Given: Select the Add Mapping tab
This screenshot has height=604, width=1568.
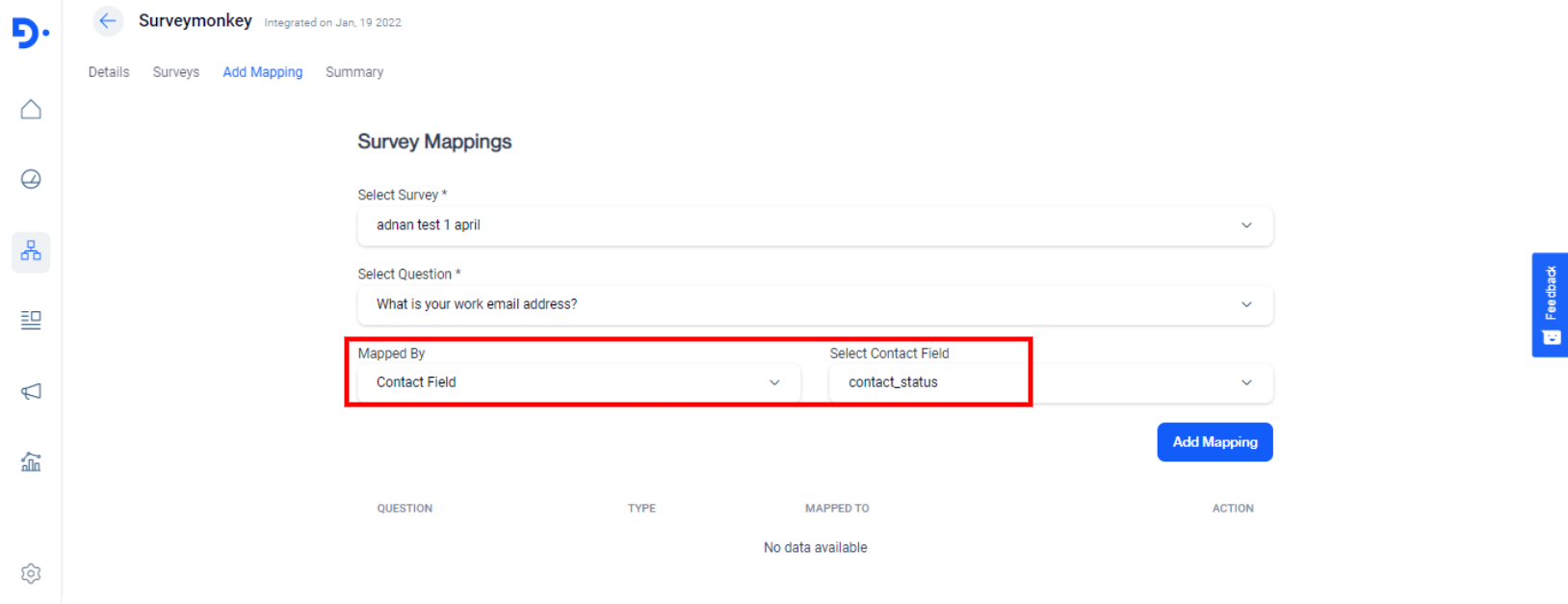Looking at the screenshot, I should click(x=263, y=72).
